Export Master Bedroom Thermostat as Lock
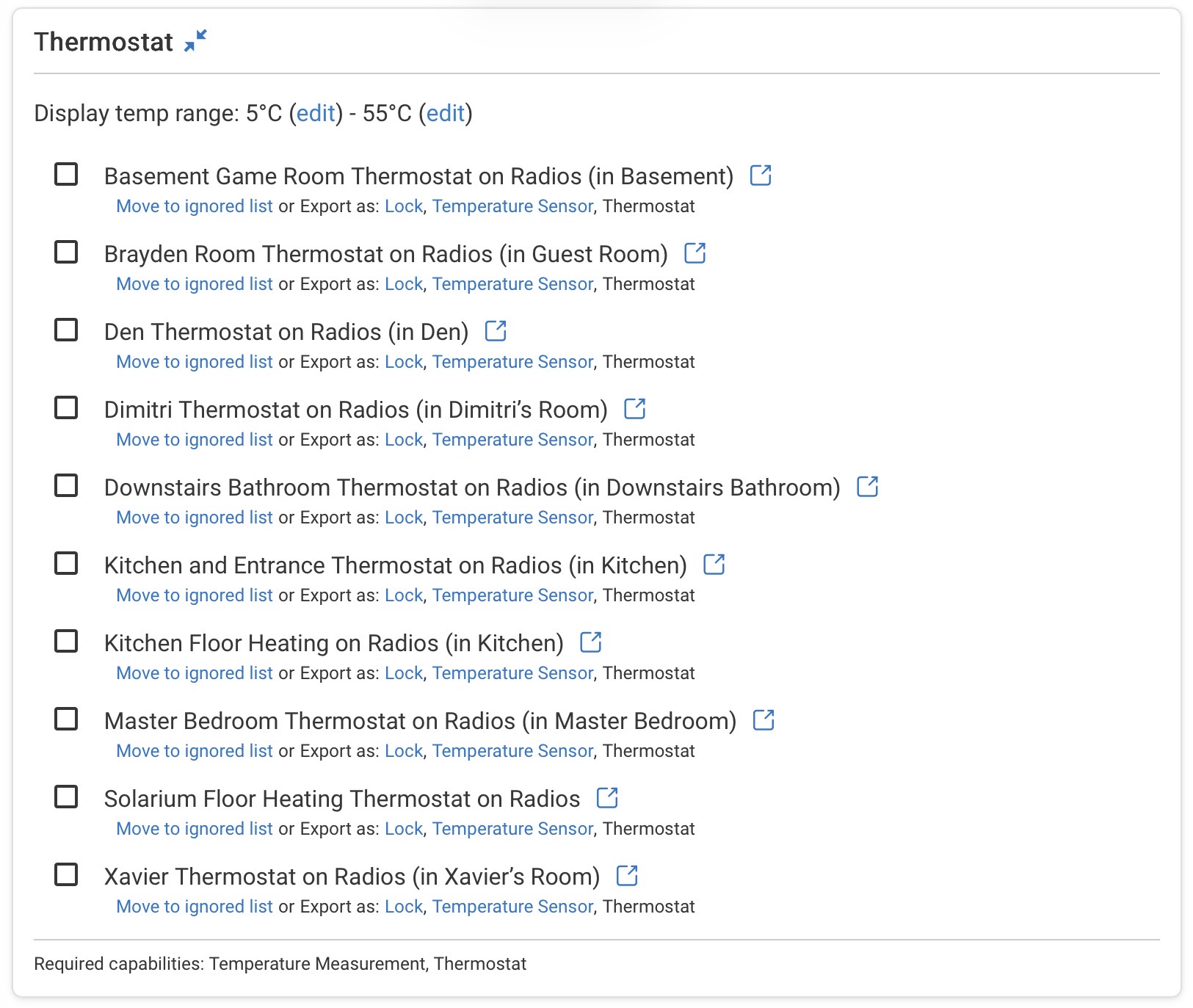Screen dimensions: 1193x1008 [x=404, y=751]
